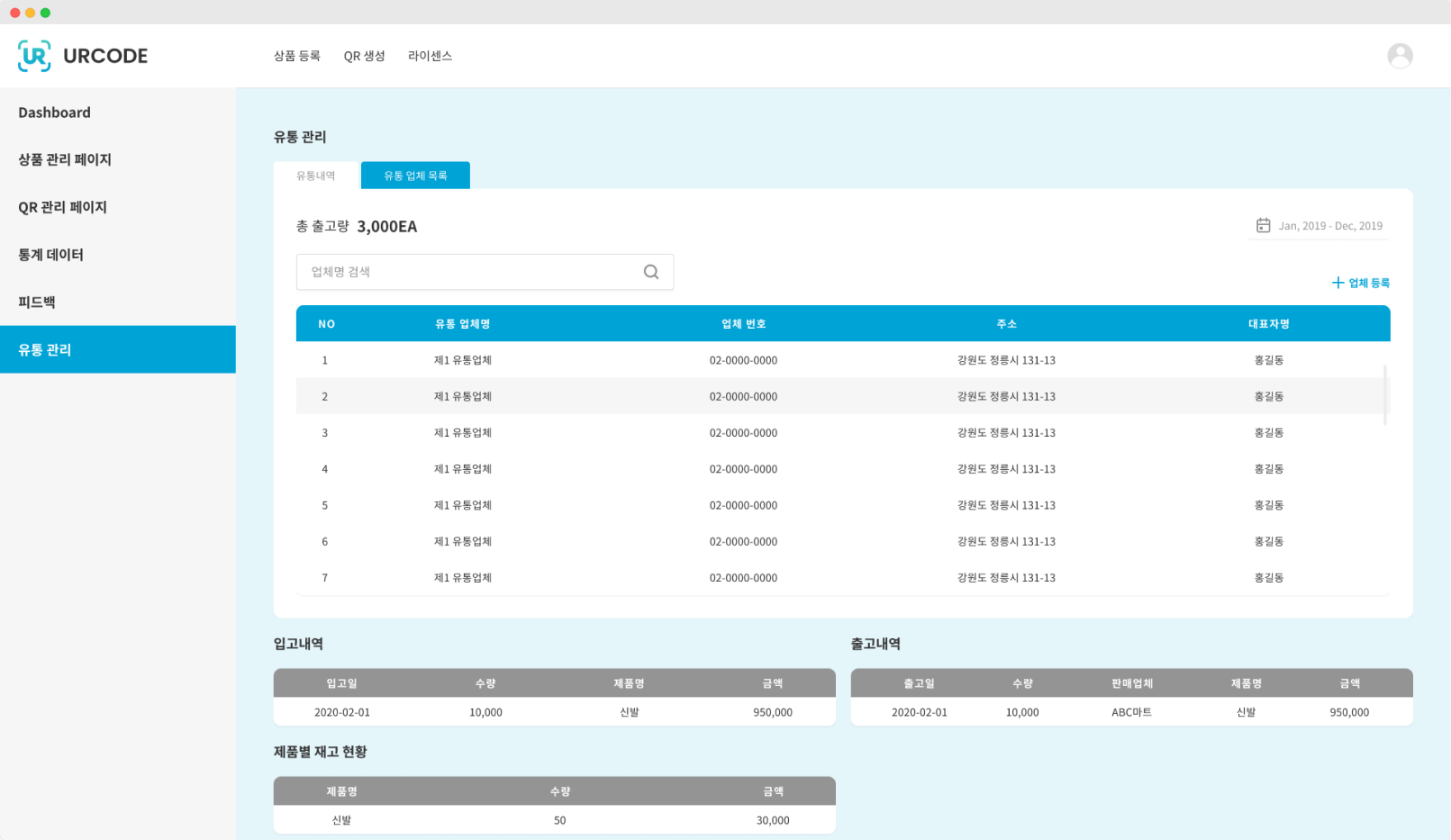
Task: Open QR 관리 페이지 in sidebar
Action: [x=62, y=207]
